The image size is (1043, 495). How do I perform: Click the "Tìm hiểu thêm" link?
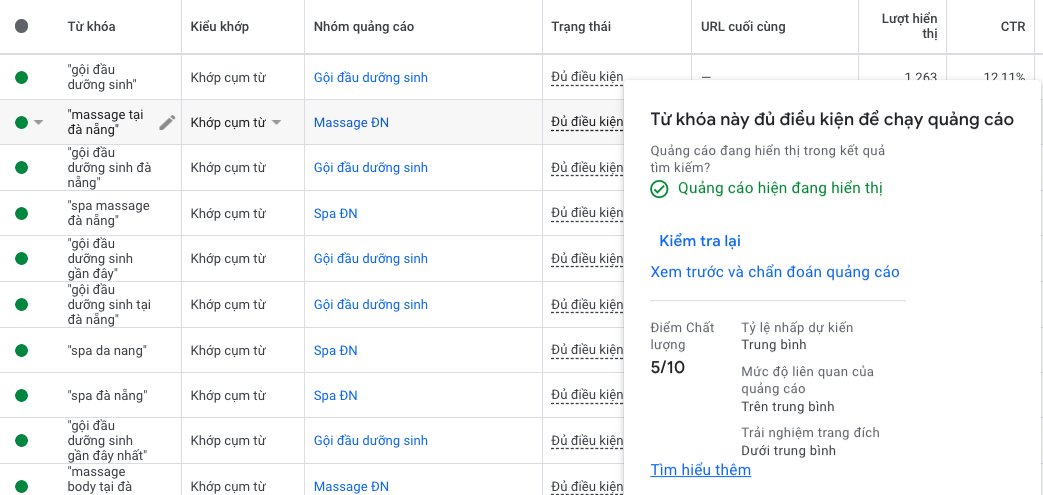click(700, 470)
